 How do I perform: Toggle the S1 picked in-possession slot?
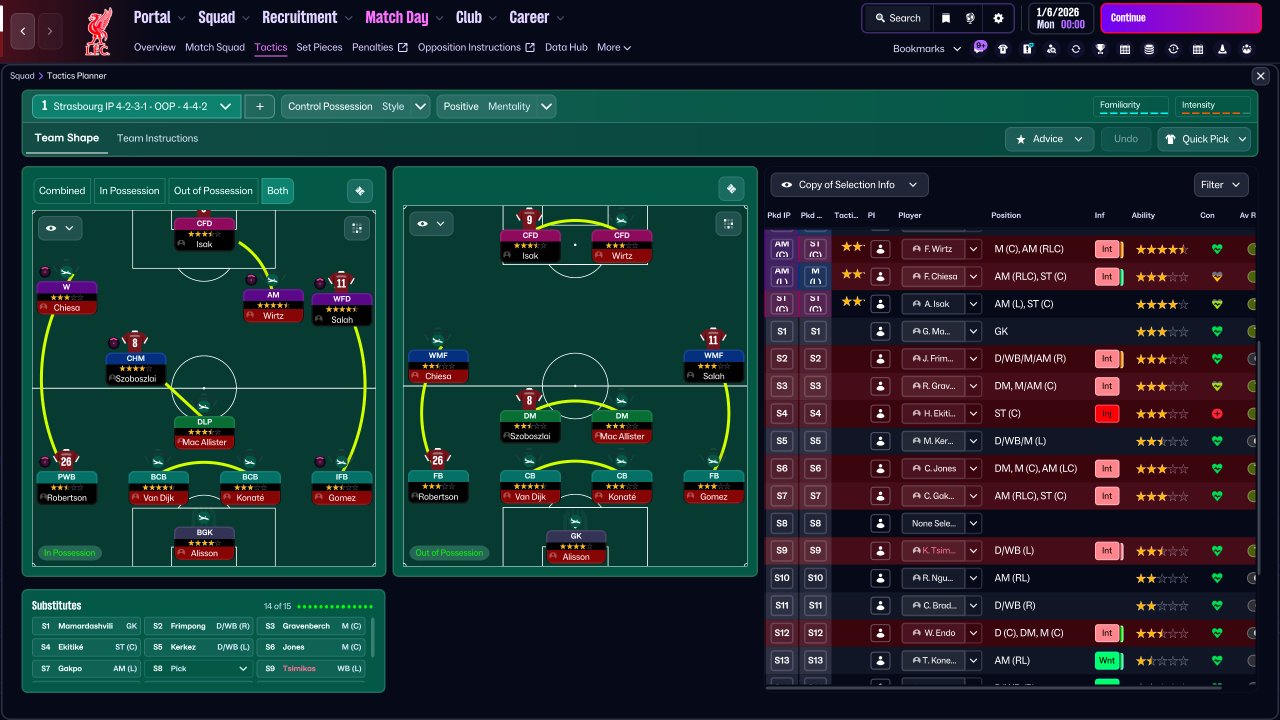point(782,331)
